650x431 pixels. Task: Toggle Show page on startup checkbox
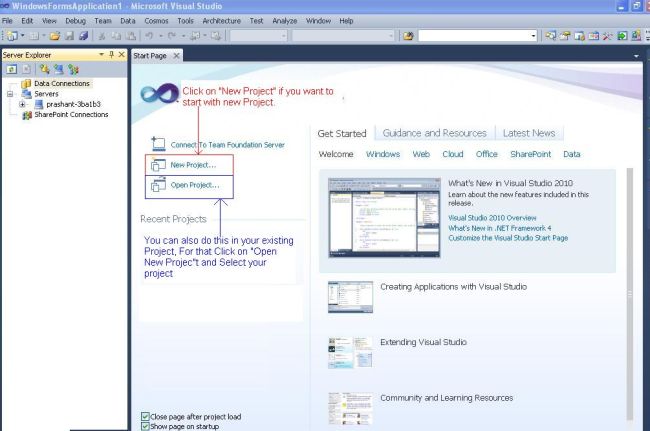click(x=145, y=426)
